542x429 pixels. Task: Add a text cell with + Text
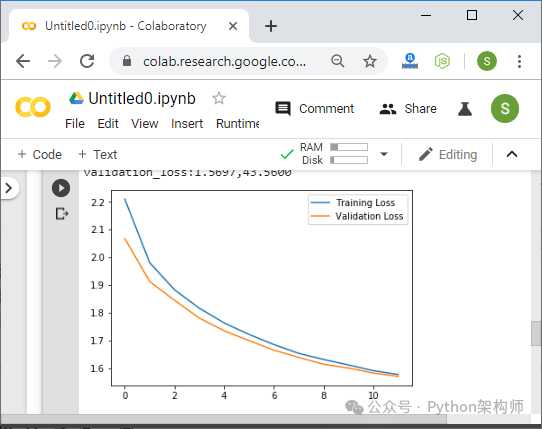(x=98, y=154)
